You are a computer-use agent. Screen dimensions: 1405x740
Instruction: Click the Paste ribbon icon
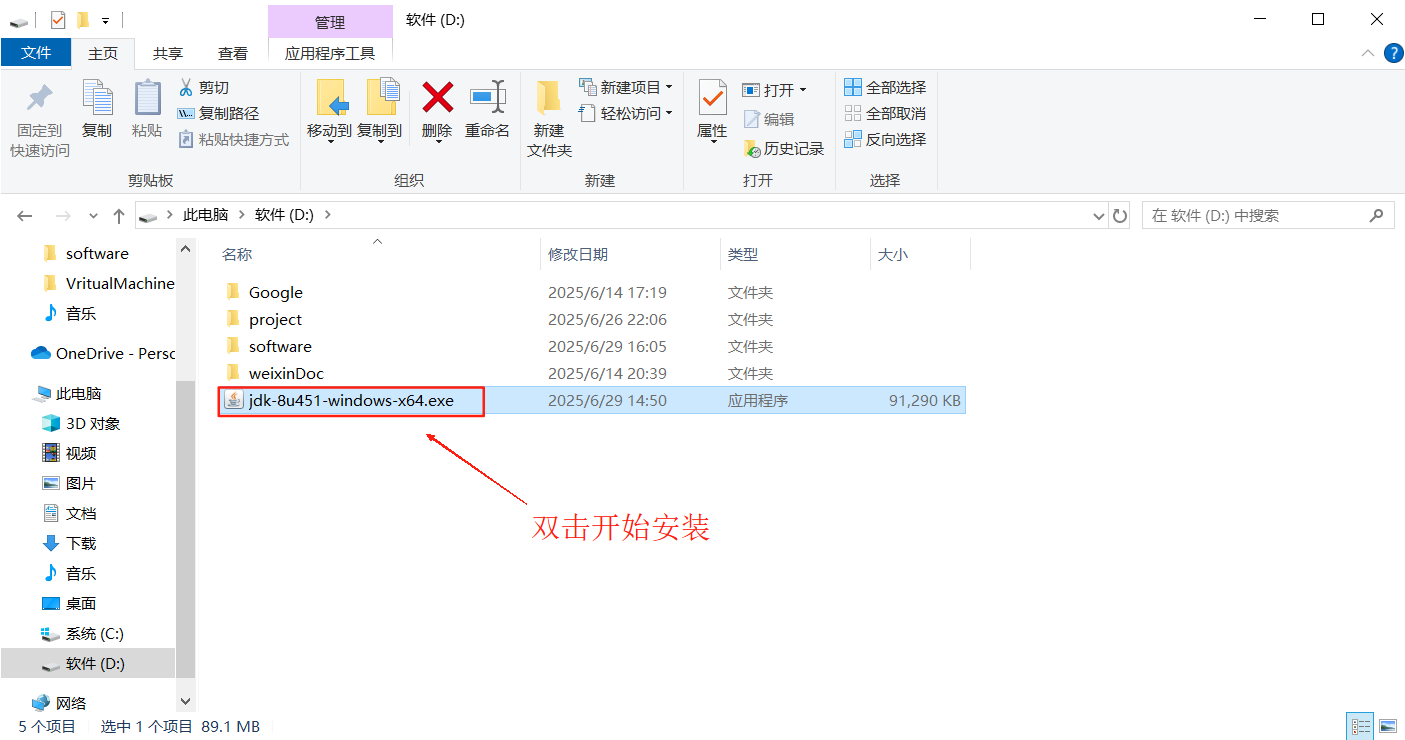pyautogui.click(x=147, y=99)
